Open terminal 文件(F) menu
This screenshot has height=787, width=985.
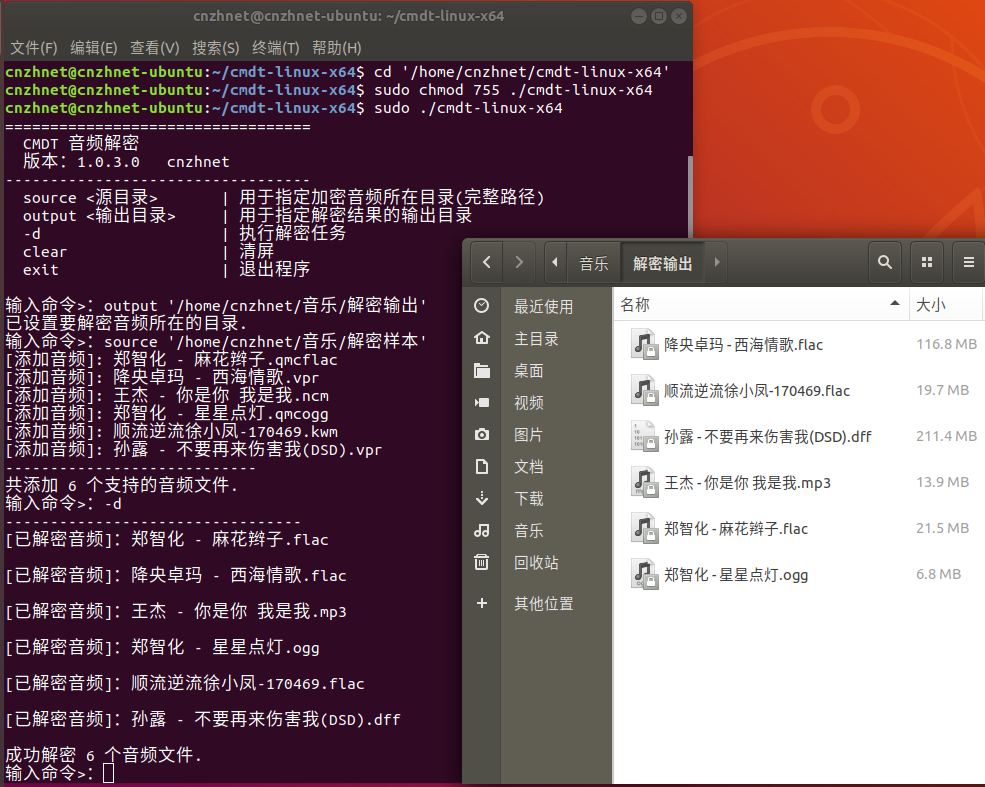(x=34, y=48)
